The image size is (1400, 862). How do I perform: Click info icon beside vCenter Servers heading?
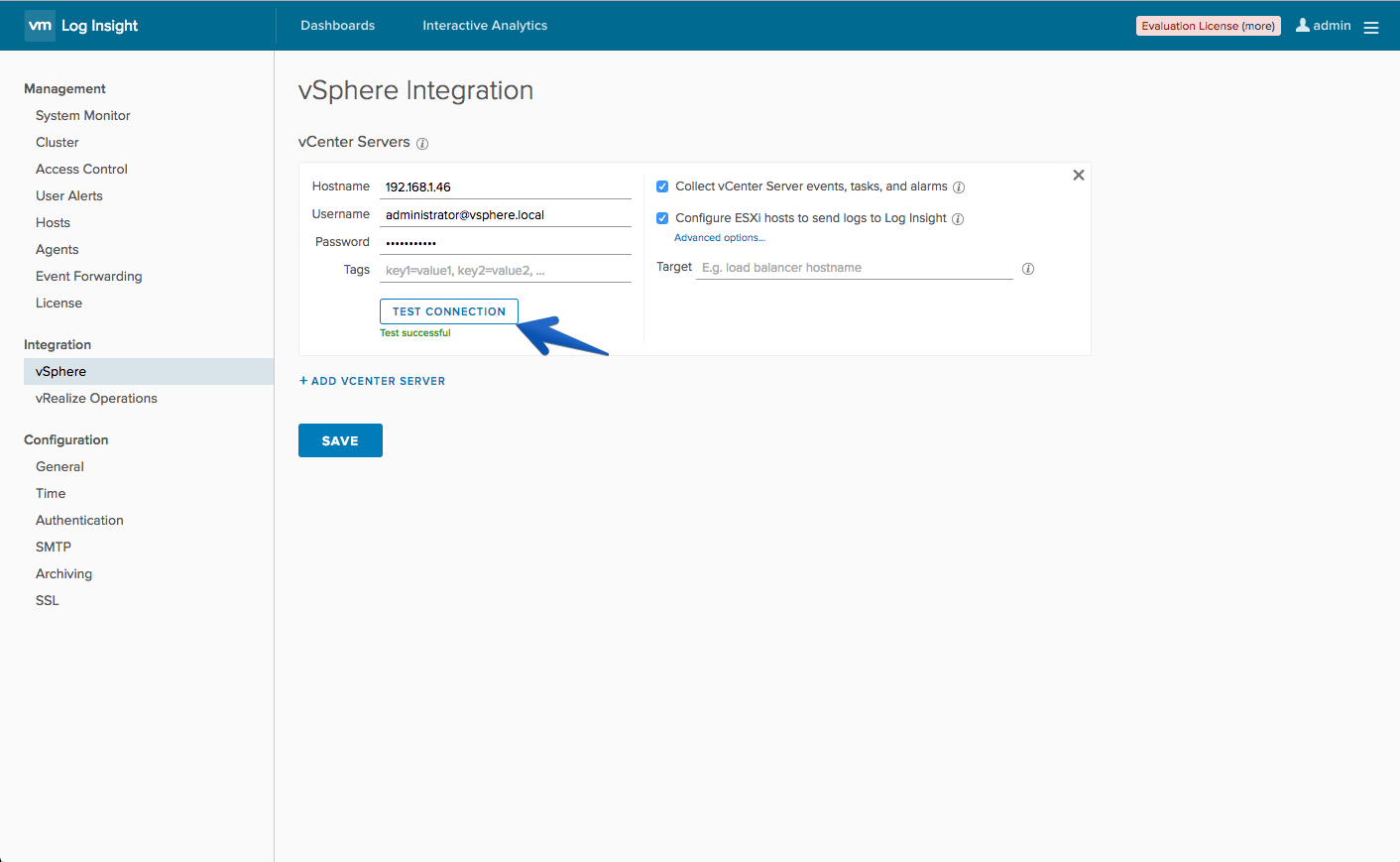coord(422,144)
